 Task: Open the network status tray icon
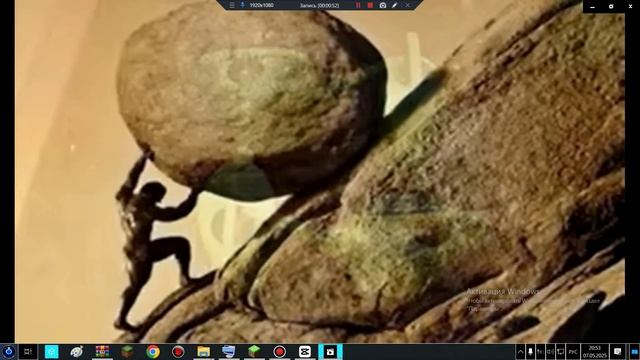pos(560,351)
